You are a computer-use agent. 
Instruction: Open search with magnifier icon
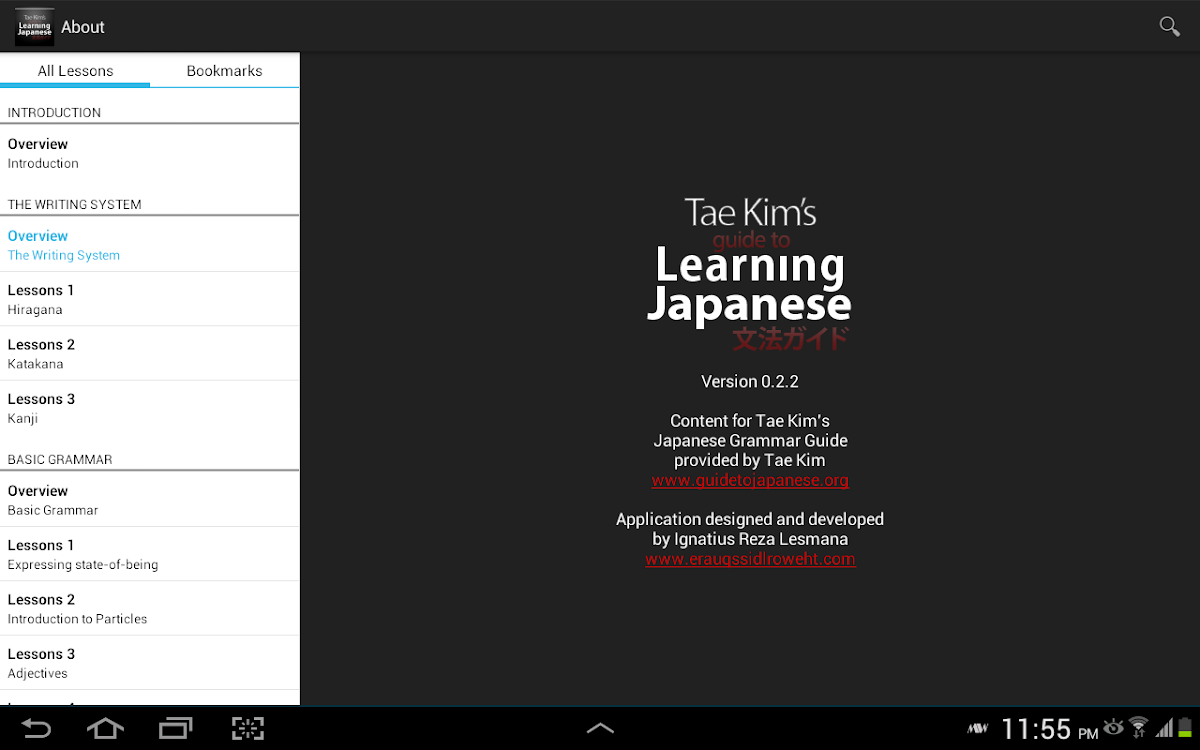pos(1169,27)
